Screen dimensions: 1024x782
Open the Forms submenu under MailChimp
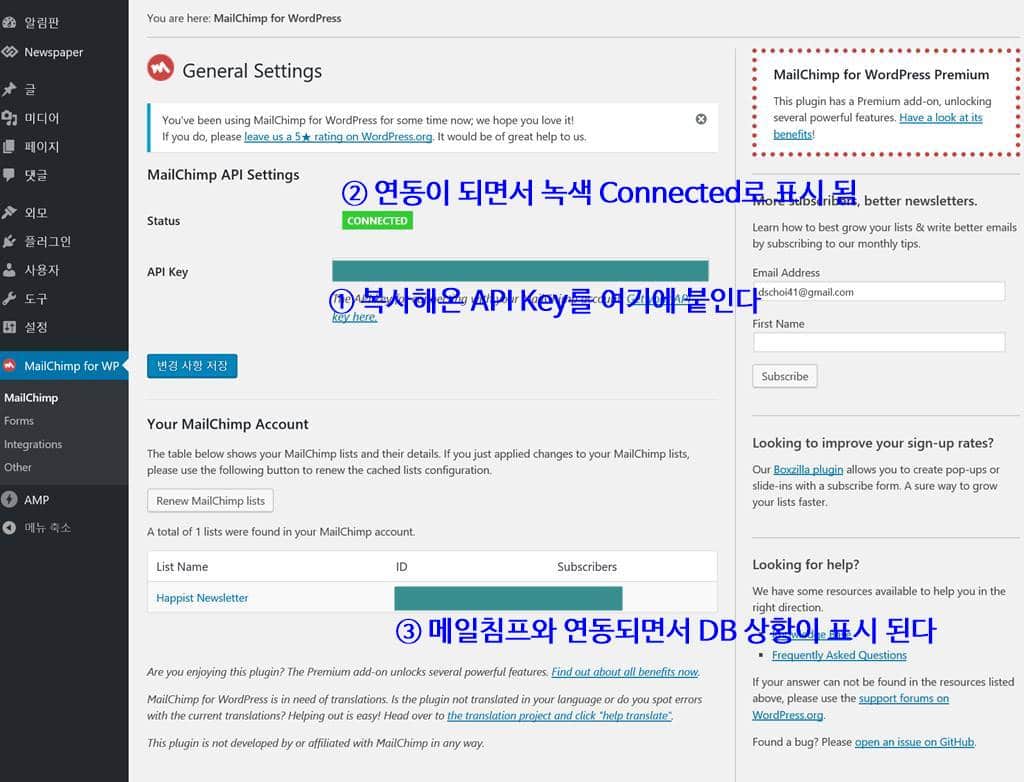pyautogui.click(x=18, y=420)
